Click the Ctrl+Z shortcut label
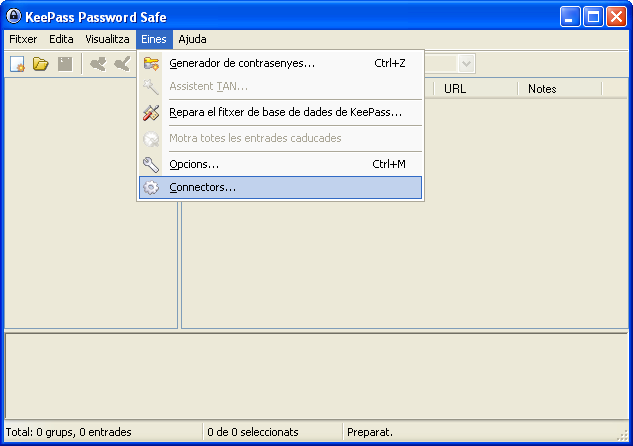 click(x=390, y=63)
